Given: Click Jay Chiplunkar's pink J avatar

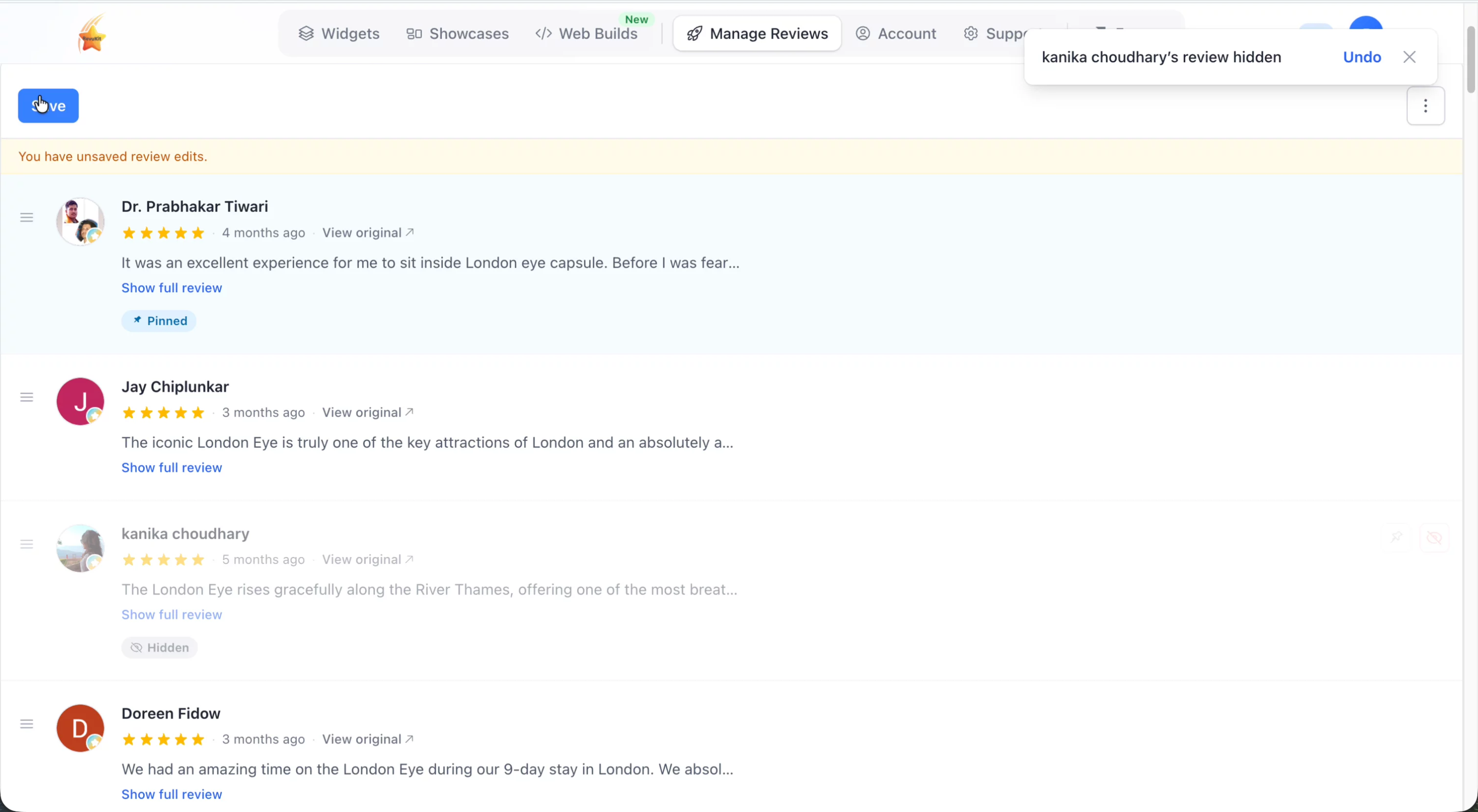Looking at the screenshot, I should pos(80,402).
